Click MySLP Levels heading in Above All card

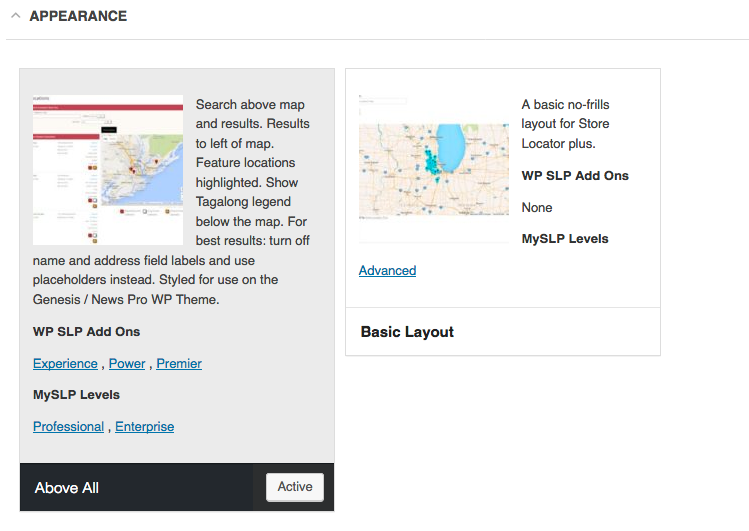coord(76,394)
